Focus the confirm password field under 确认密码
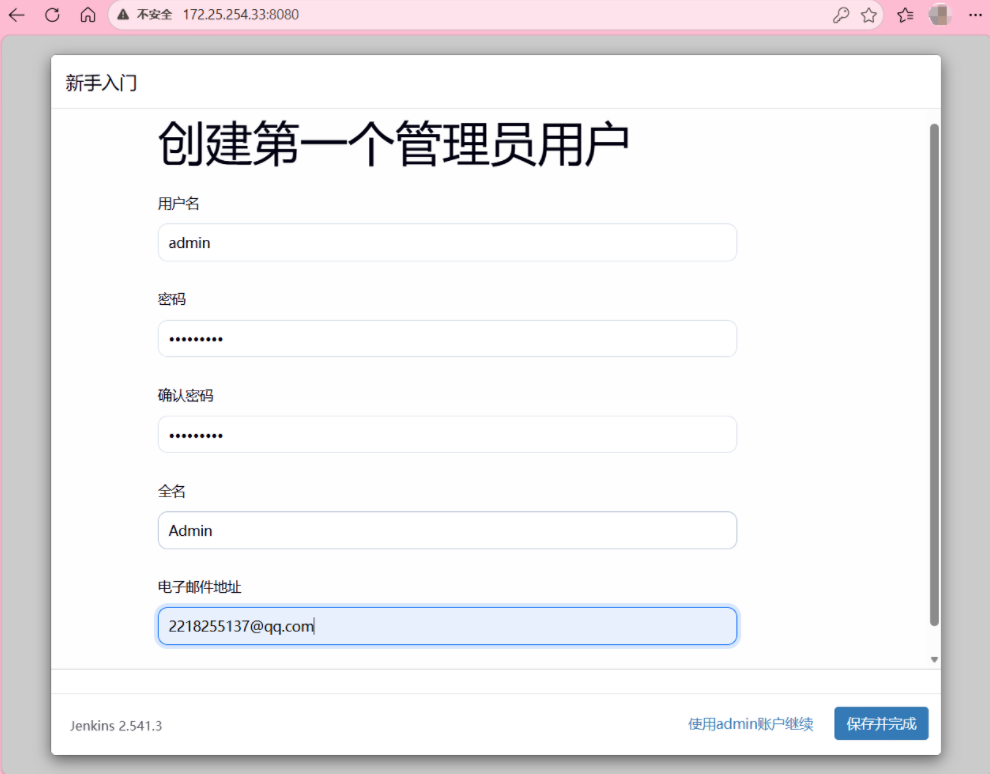This screenshot has width=990, height=774. (447, 434)
